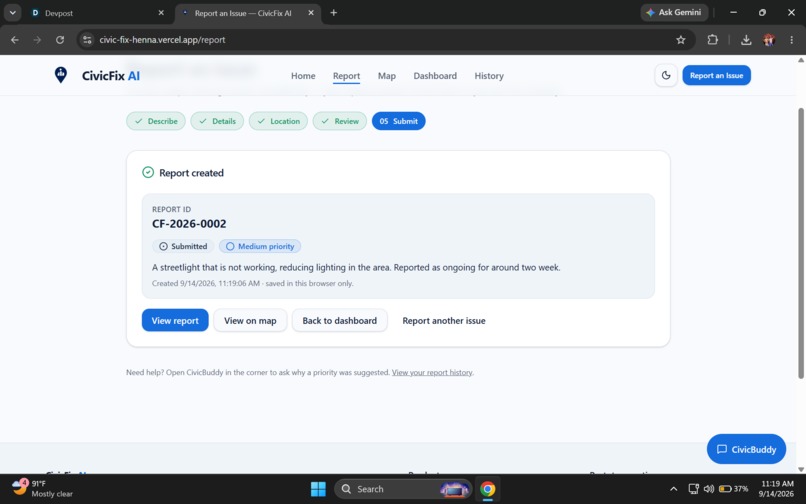Open the View your report history link
Screen dimensions: 806x504
coord(432,372)
